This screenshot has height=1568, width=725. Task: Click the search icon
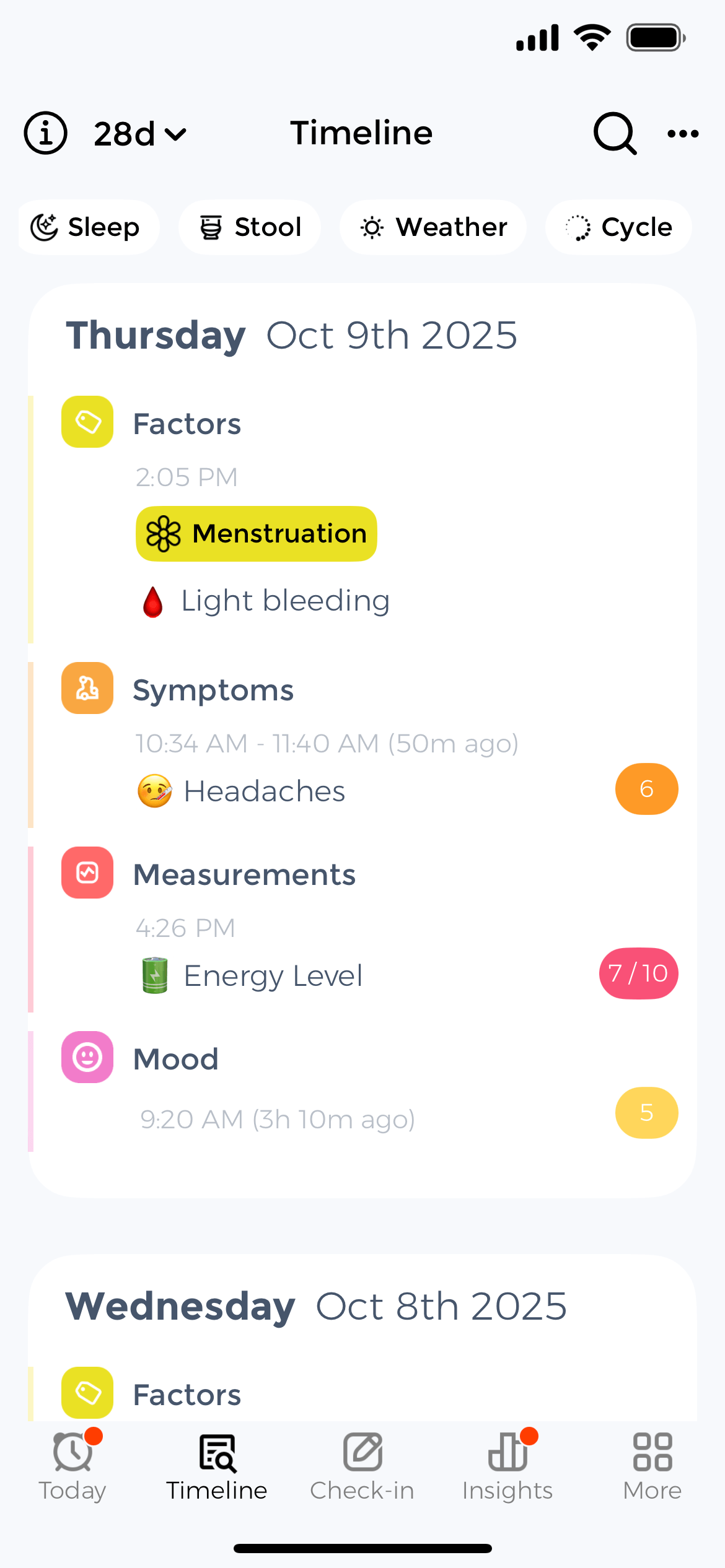pyautogui.click(x=614, y=133)
